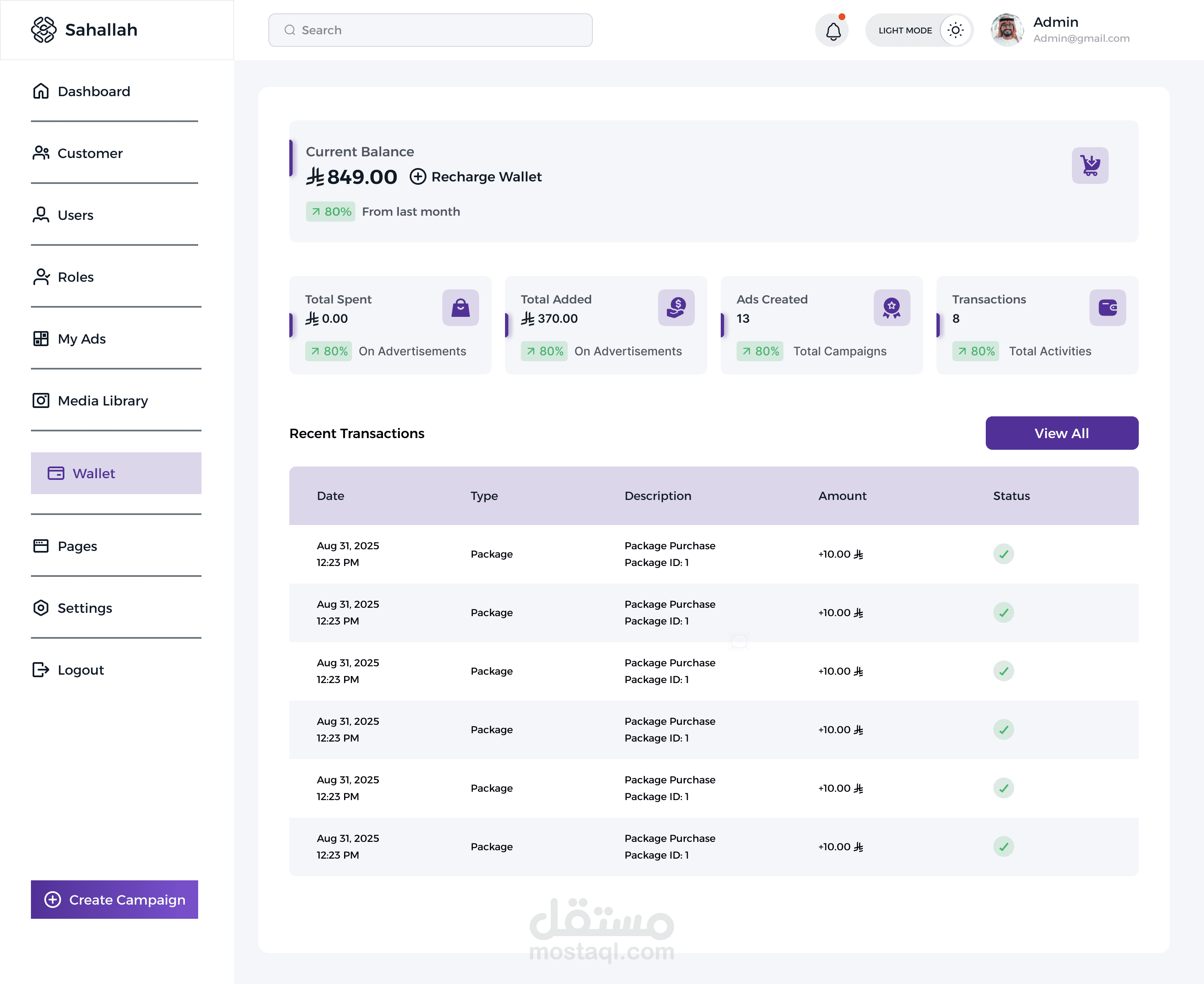Click the Transactions wallet icon
The image size is (1204, 984).
coord(1107,308)
